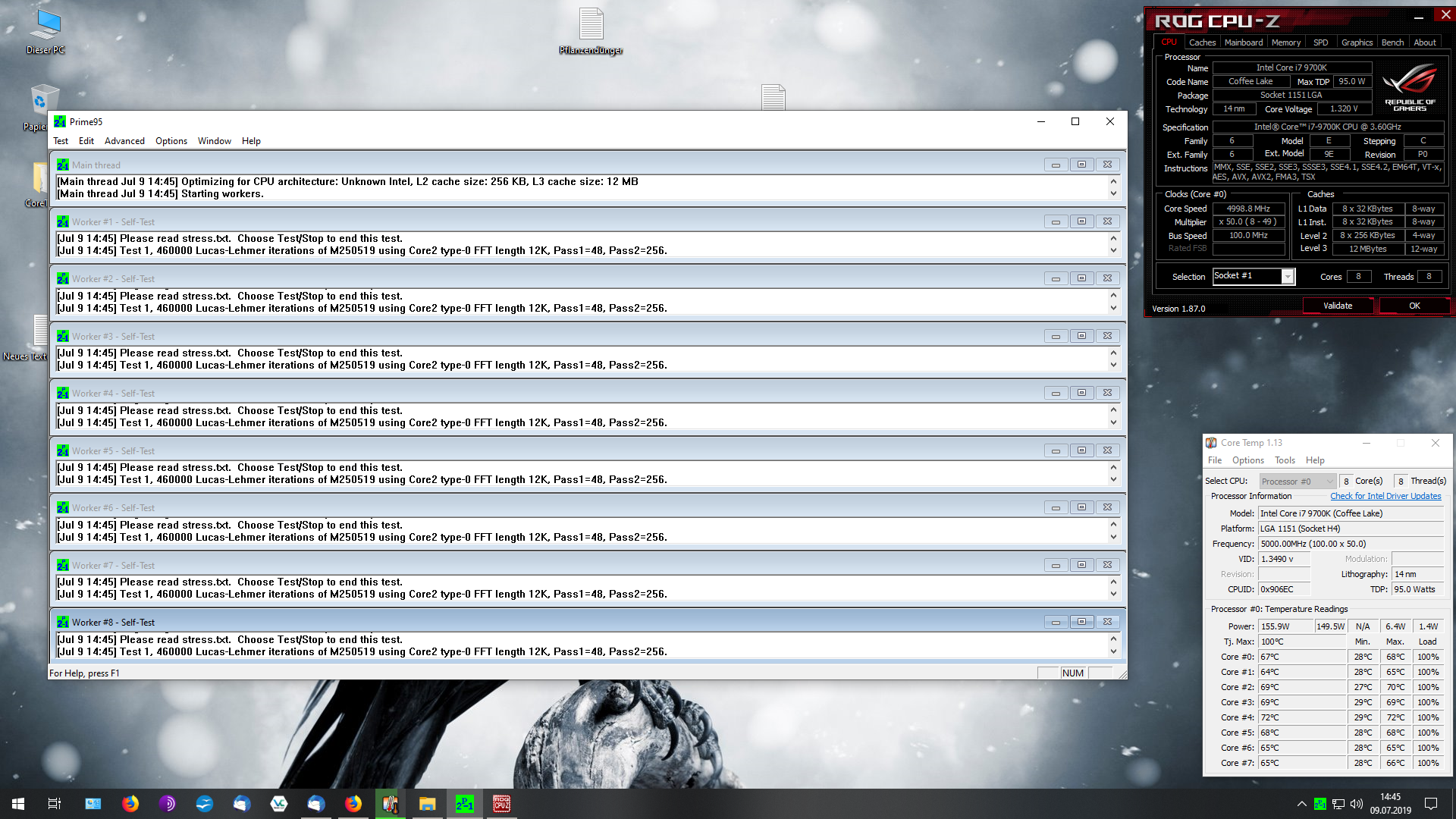
Task: Open the Tools menu in Core Temp
Action: 1285,460
